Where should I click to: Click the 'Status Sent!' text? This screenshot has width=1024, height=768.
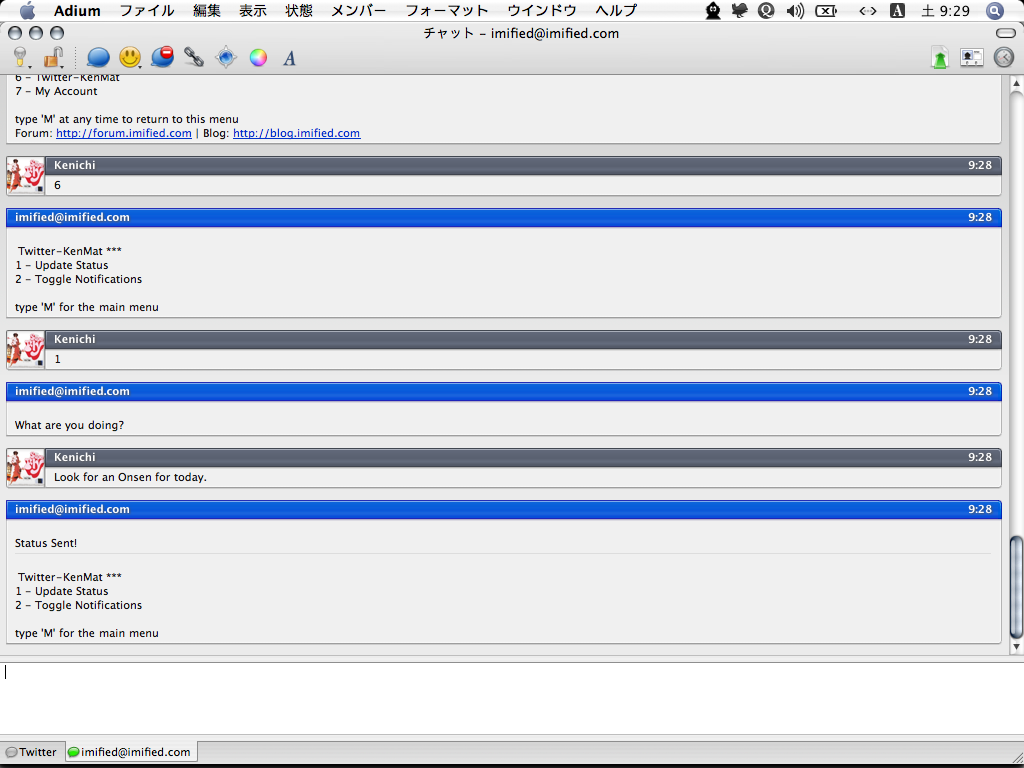pos(46,543)
